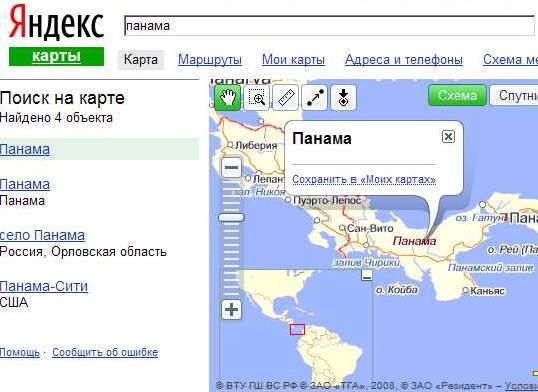Close the Панама map balloon
This screenshot has width=538, height=392.
[x=448, y=137]
